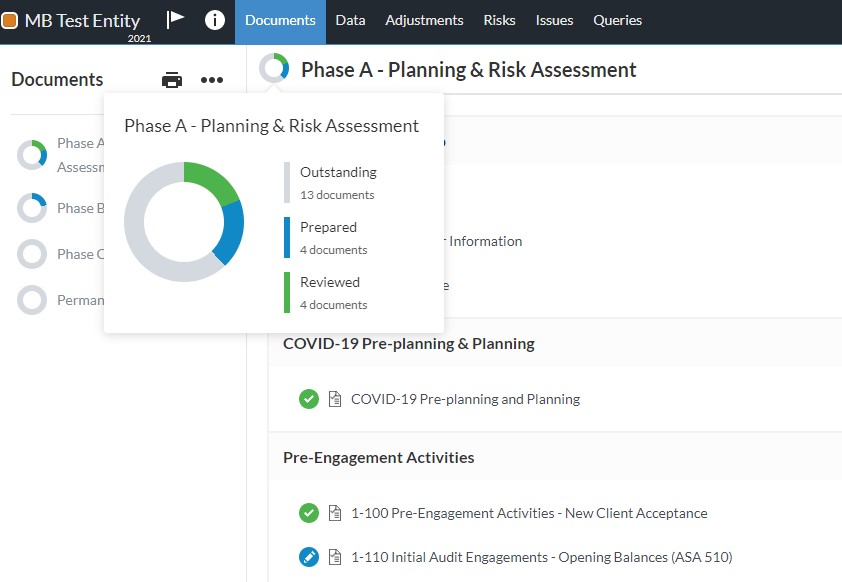The height and width of the screenshot is (582, 842).
Task: Click green reviewed checkmark for 1-100 document
Action: [309, 513]
